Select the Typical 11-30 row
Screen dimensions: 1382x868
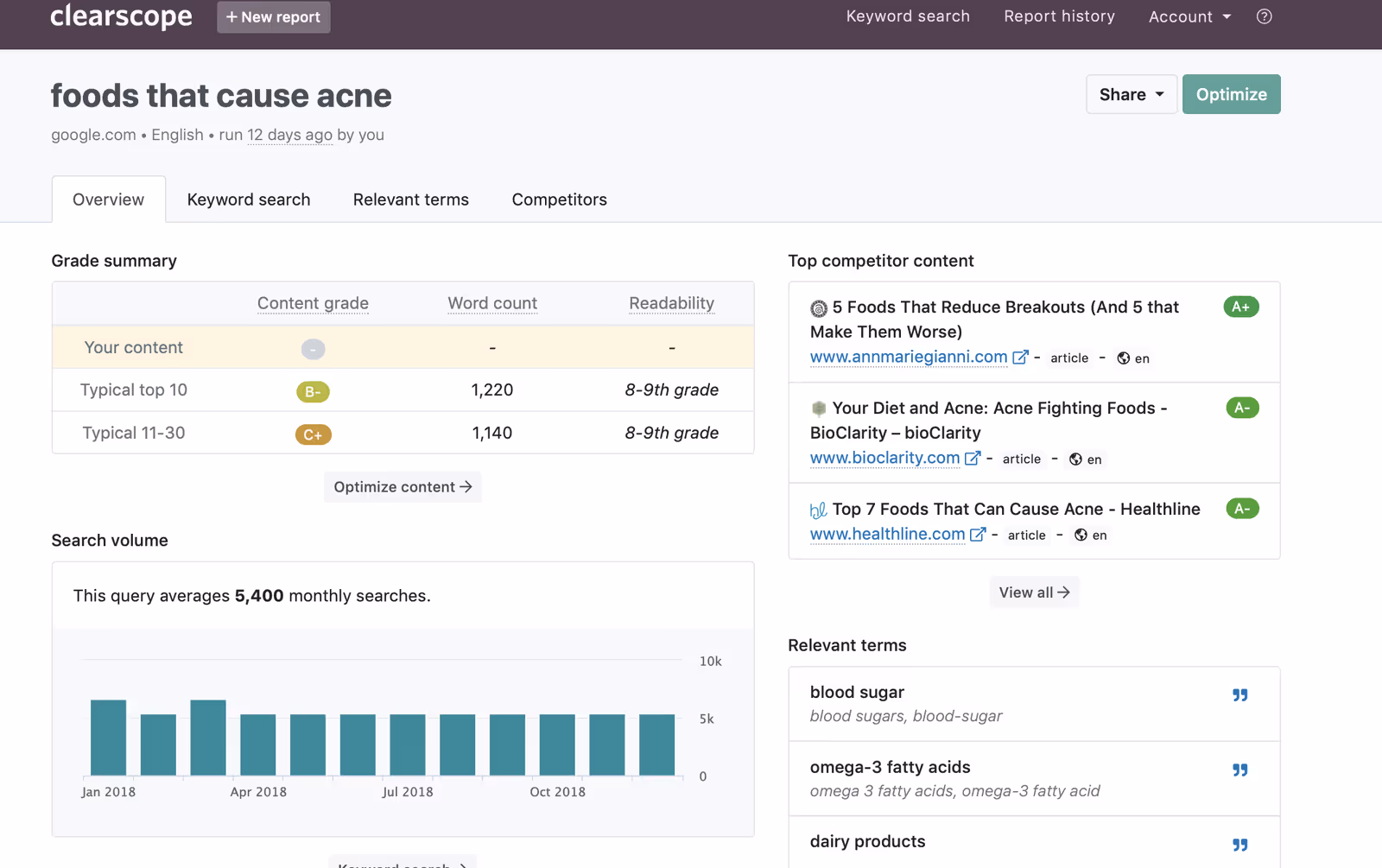[403, 433]
